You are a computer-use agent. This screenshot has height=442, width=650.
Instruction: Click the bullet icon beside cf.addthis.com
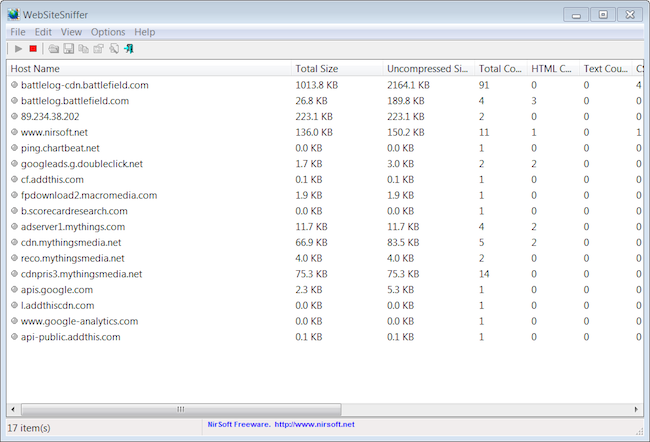15,179
